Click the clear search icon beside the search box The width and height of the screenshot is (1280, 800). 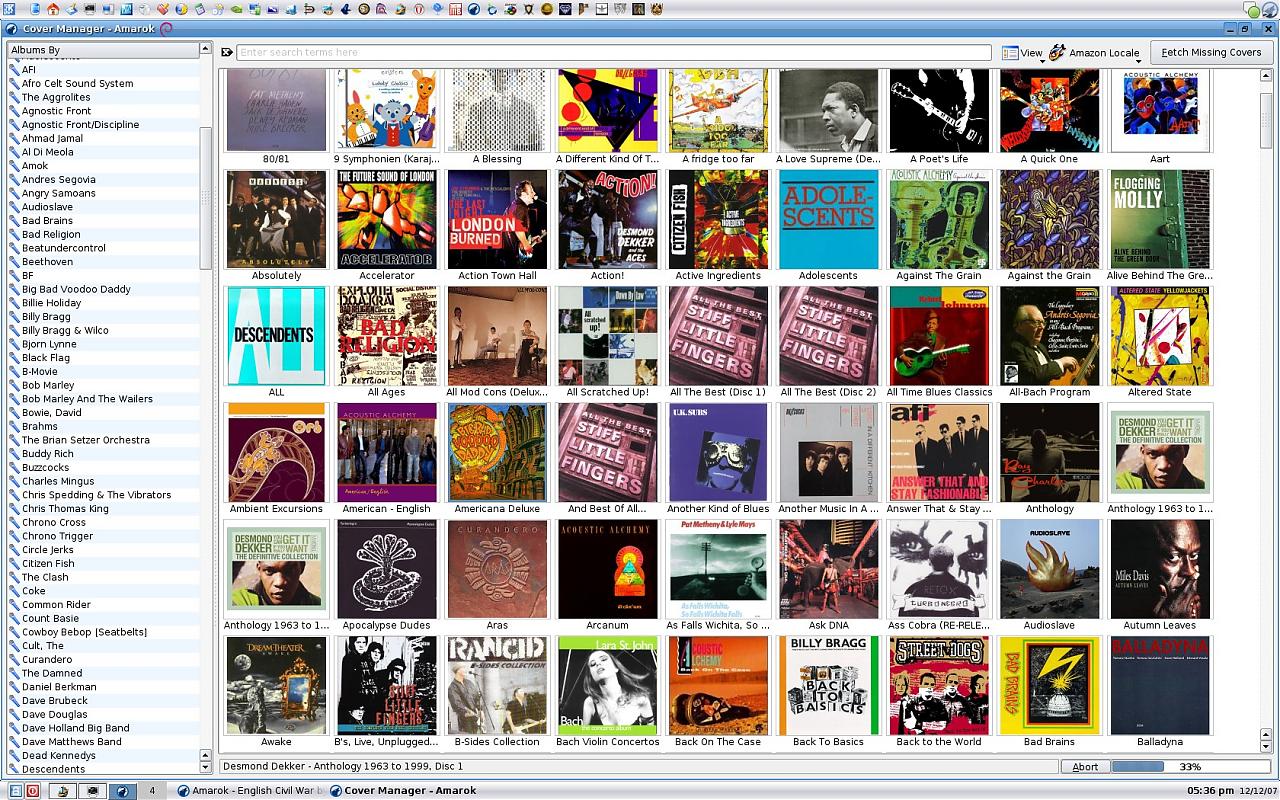click(x=227, y=52)
